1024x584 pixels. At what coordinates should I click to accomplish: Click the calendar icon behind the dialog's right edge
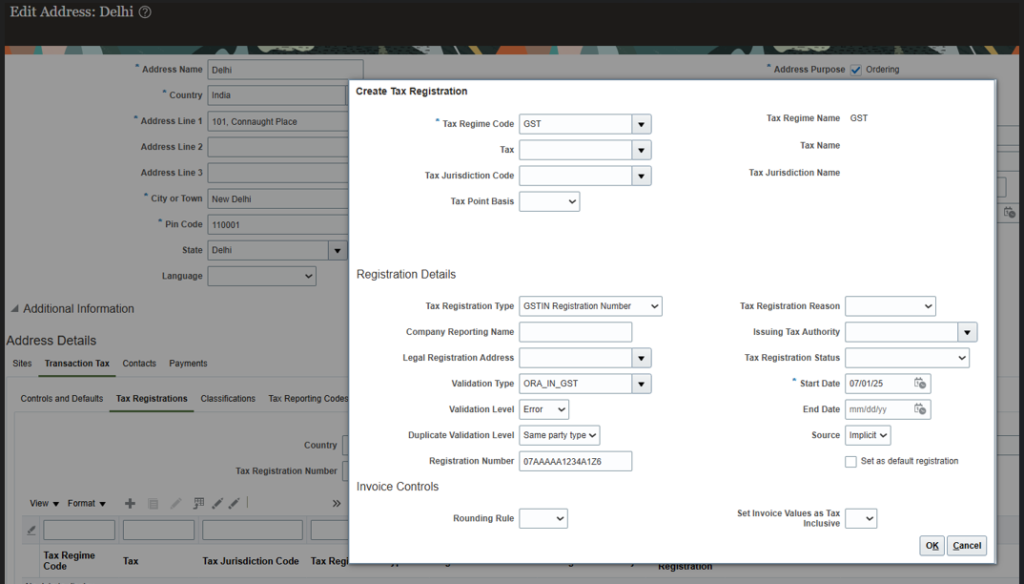pyautogui.click(x=1009, y=212)
